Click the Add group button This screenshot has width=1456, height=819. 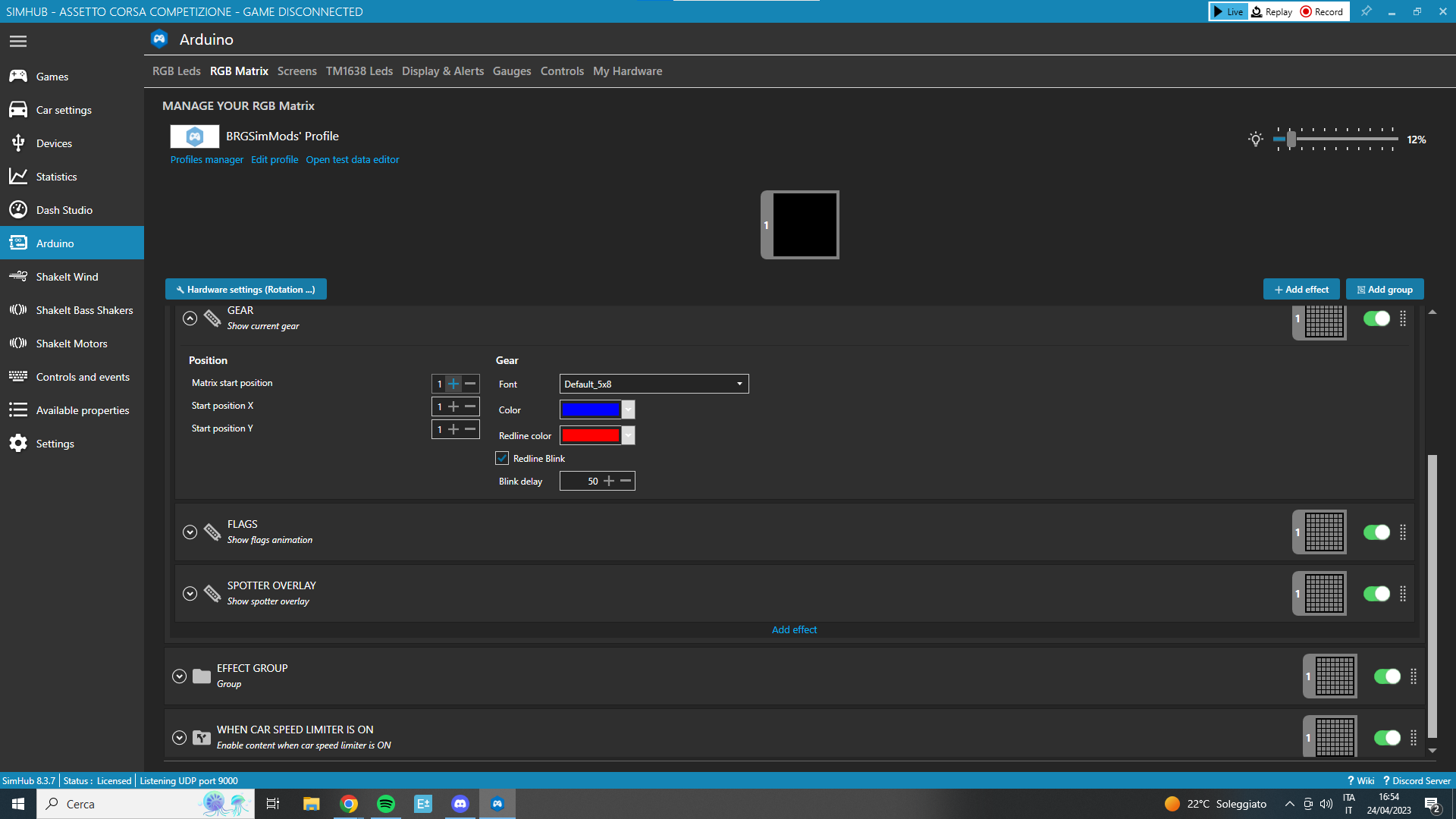pos(1385,289)
